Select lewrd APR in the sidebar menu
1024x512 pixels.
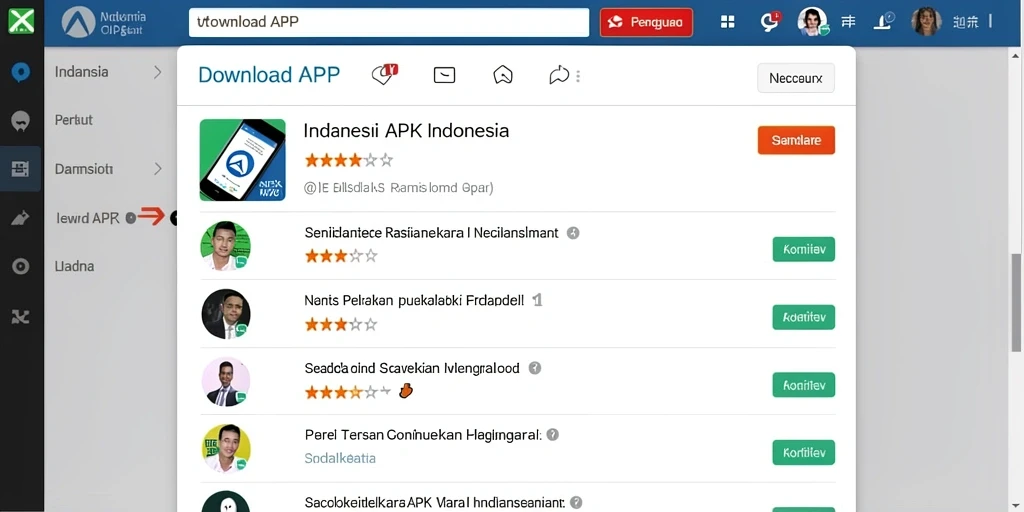coord(88,218)
